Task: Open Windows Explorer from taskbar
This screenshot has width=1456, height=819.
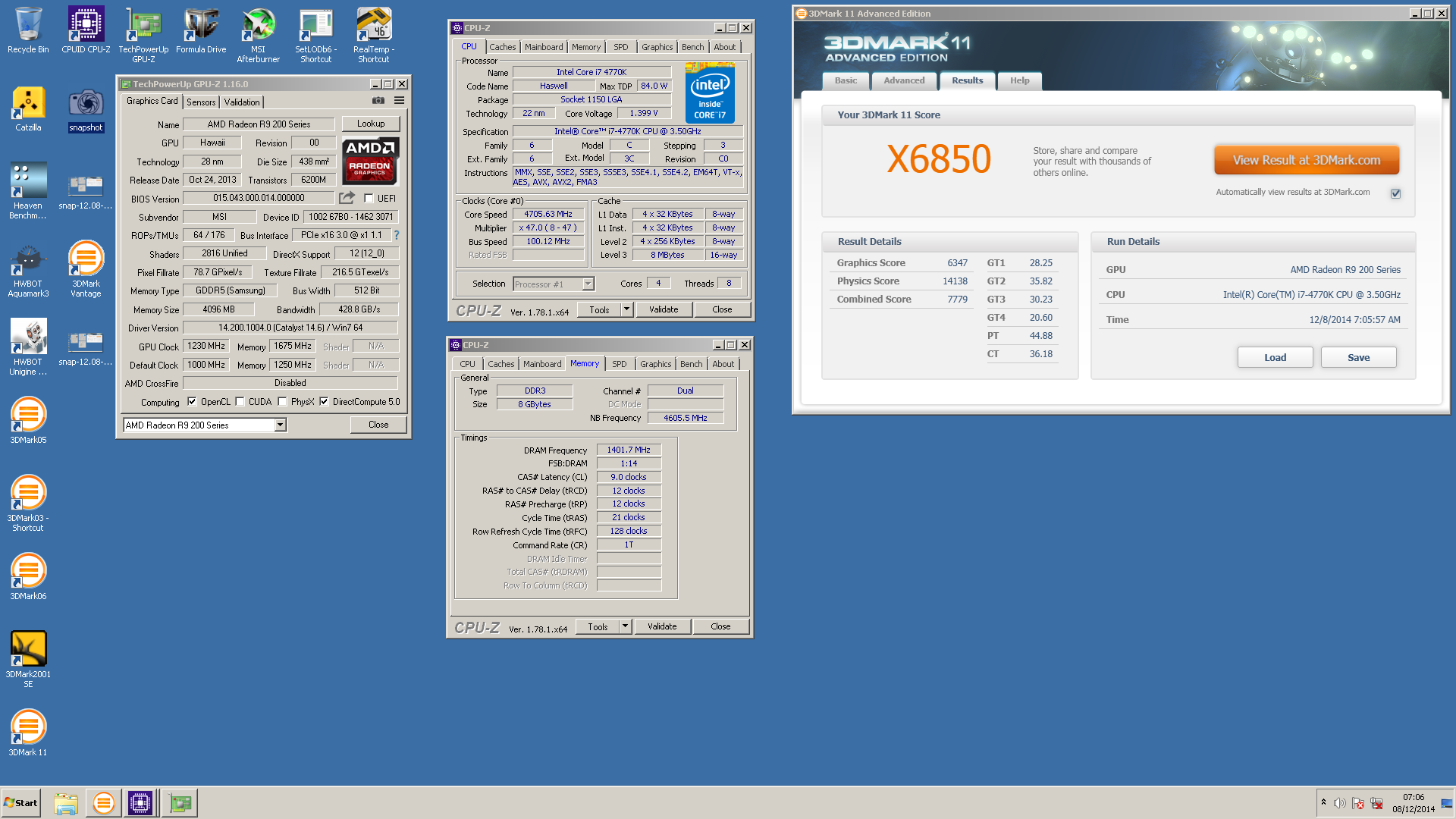Action: click(x=66, y=803)
